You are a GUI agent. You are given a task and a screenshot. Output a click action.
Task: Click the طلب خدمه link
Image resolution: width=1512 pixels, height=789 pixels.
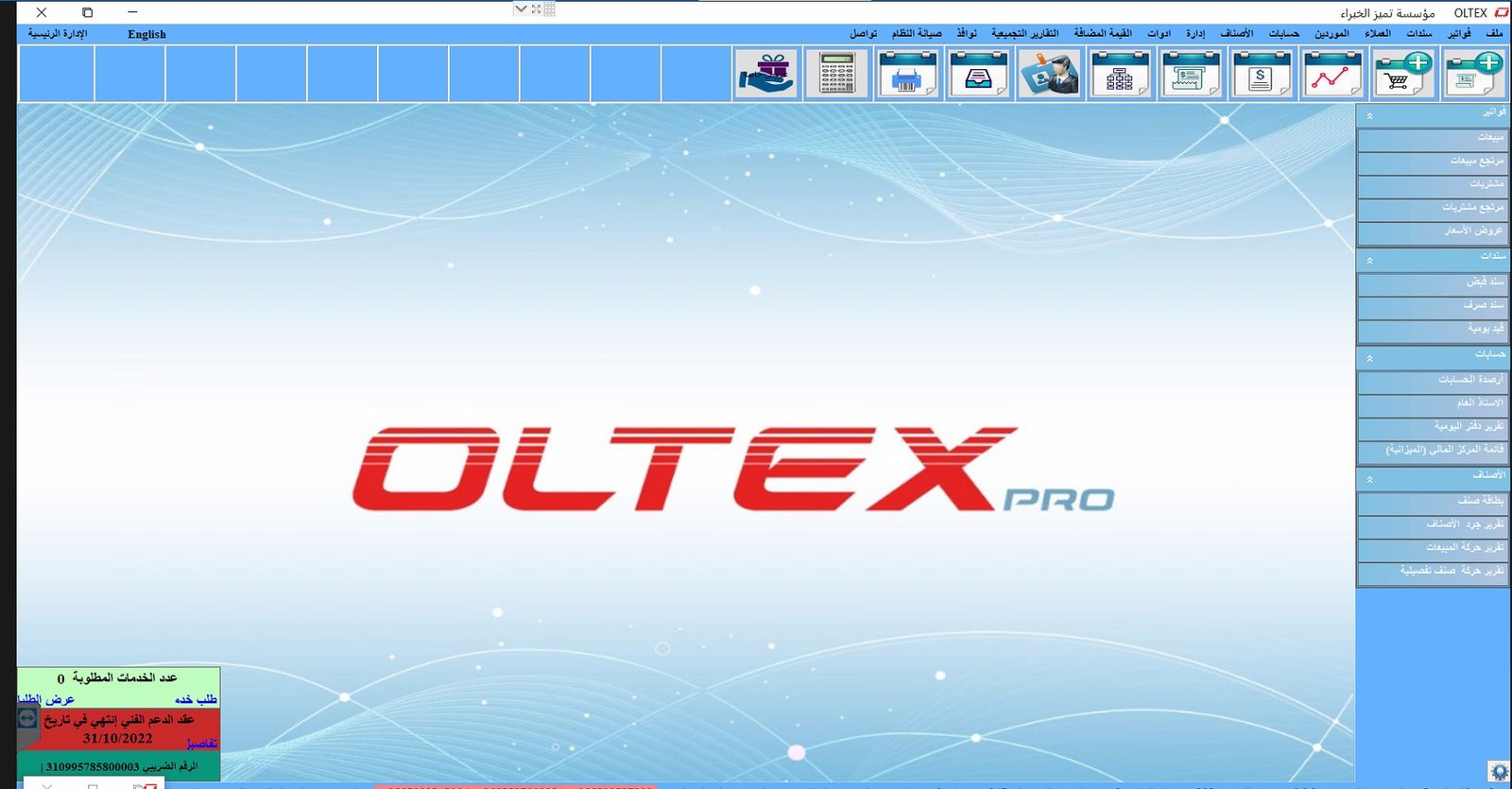point(196,699)
